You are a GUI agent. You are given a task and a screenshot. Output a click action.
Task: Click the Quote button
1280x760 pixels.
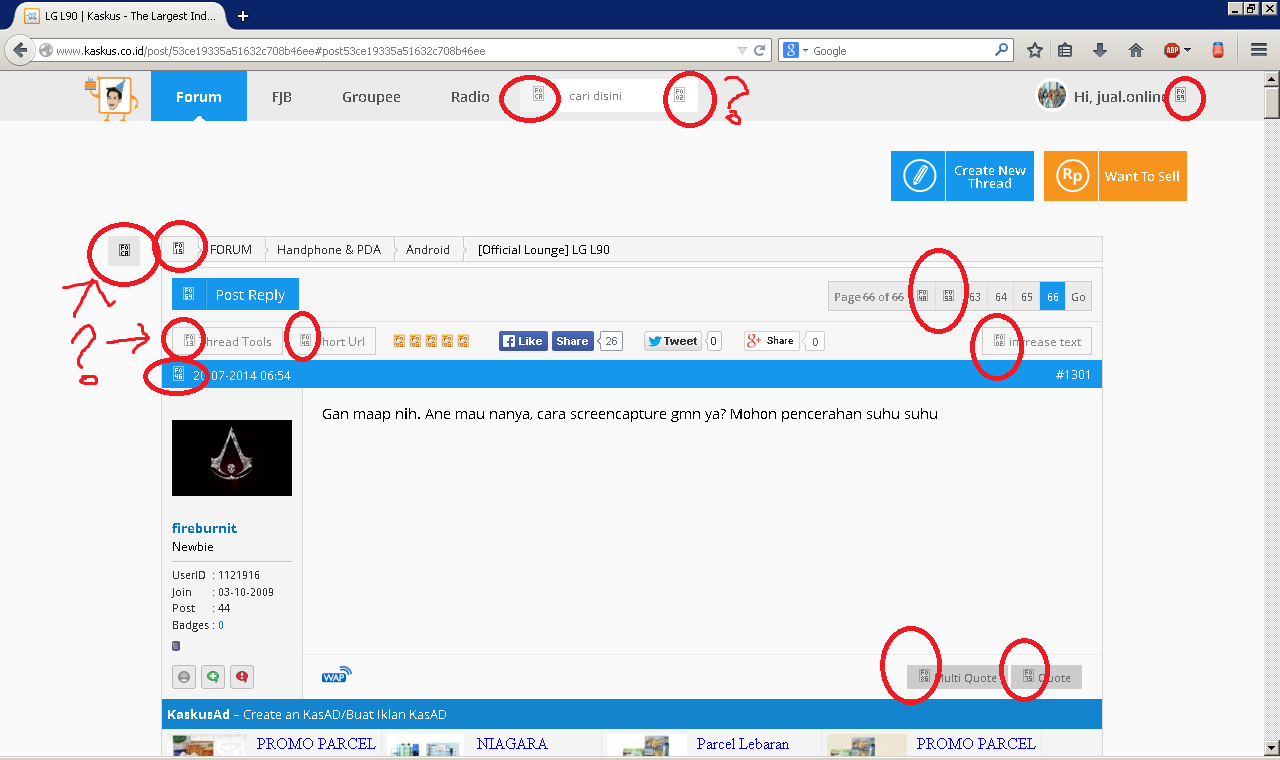[1046, 677]
